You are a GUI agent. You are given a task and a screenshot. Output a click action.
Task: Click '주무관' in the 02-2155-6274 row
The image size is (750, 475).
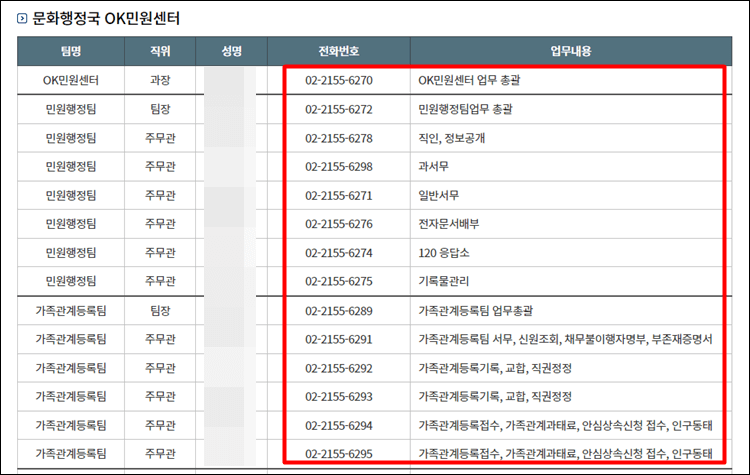[160, 253]
